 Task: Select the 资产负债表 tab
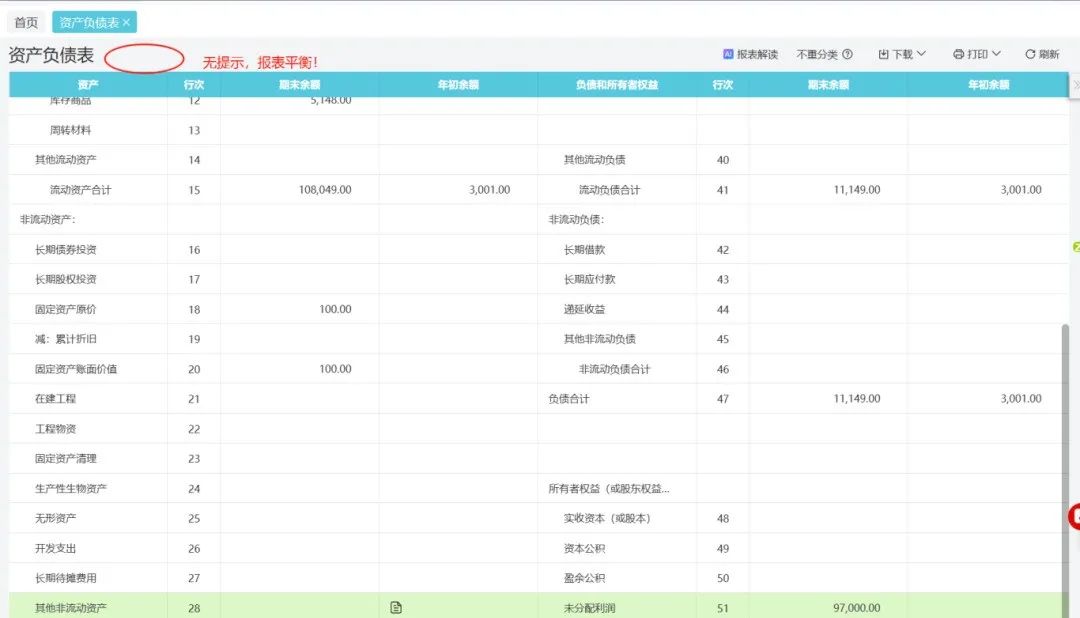pos(88,21)
